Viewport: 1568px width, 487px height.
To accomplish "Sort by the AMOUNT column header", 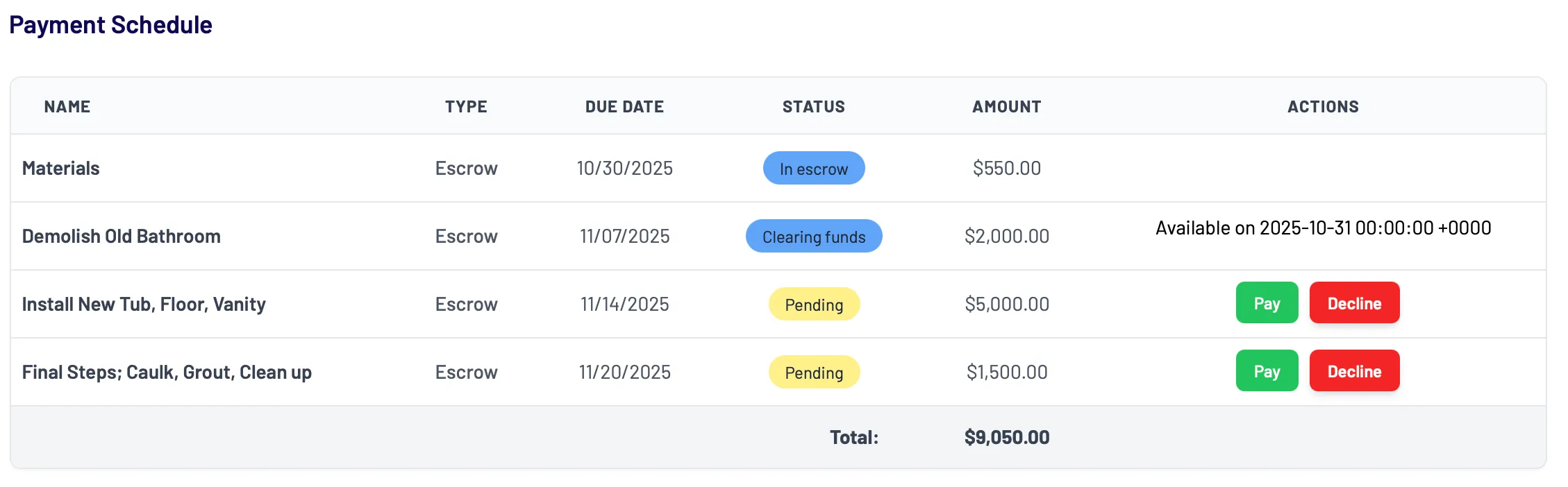I will [1006, 106].
